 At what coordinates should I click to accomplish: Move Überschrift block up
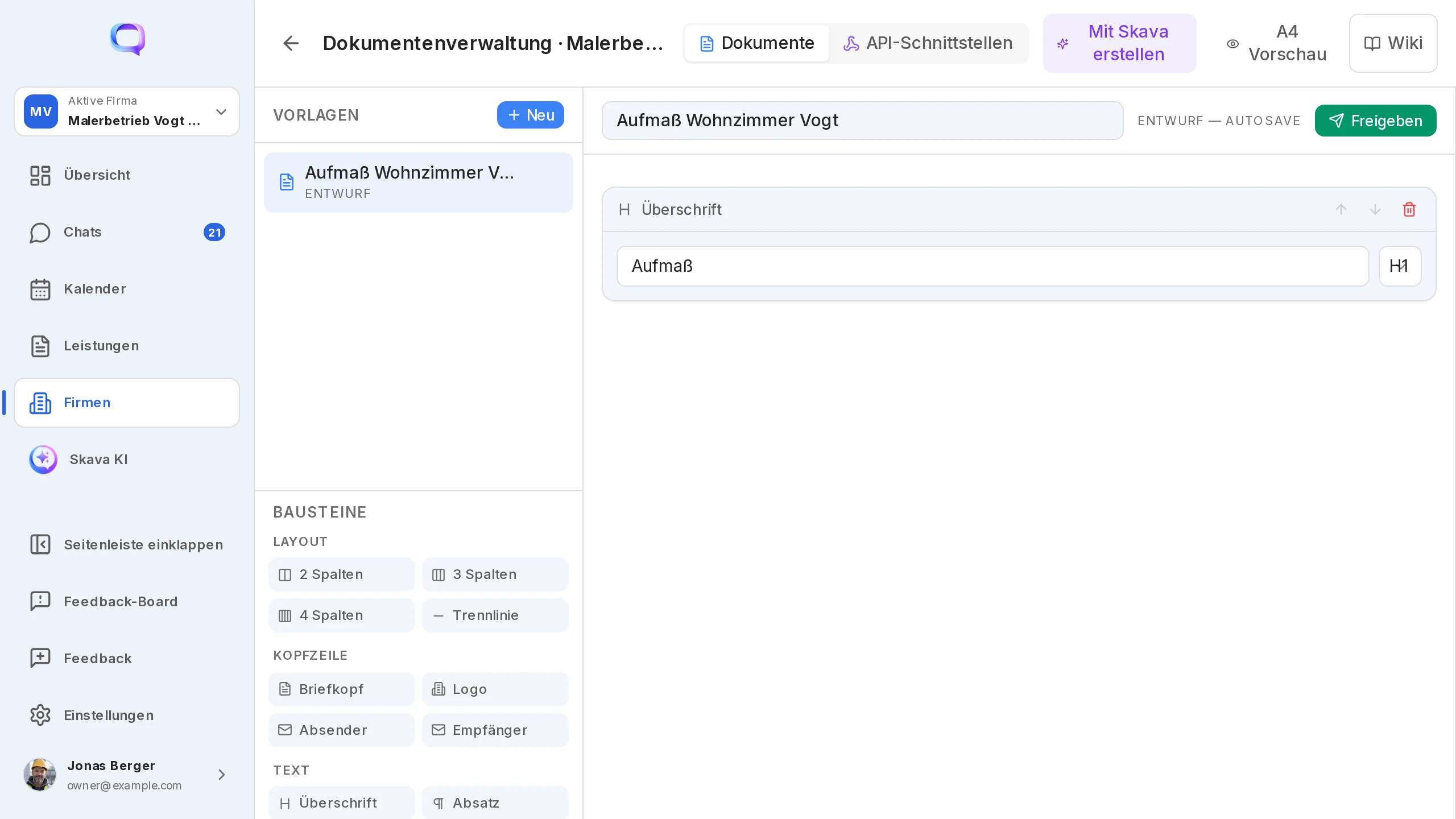1341,209
